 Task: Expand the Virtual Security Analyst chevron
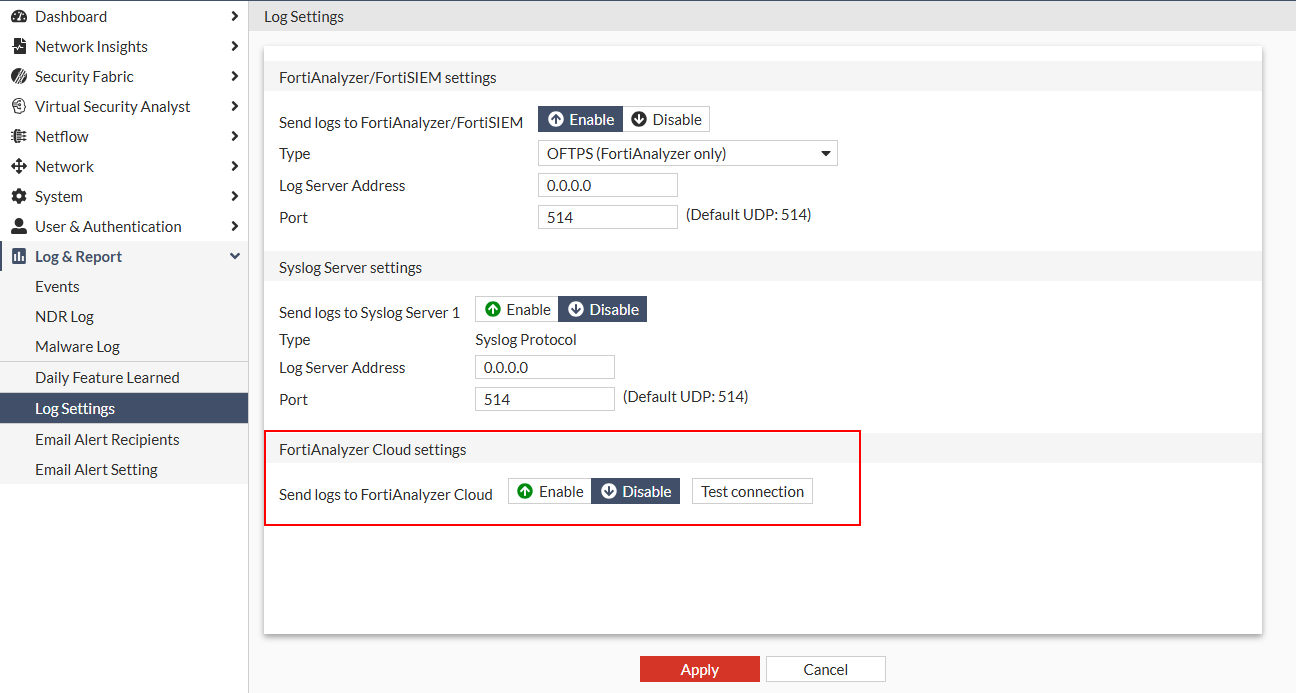[x=234, y=106]
